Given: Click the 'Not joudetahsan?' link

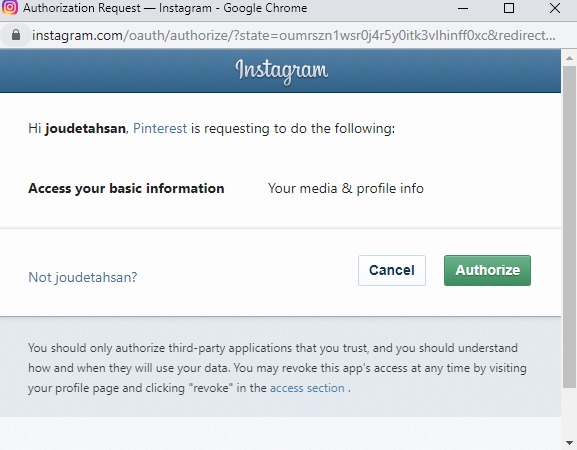Looking at the screenshot, I should [83, 277].
